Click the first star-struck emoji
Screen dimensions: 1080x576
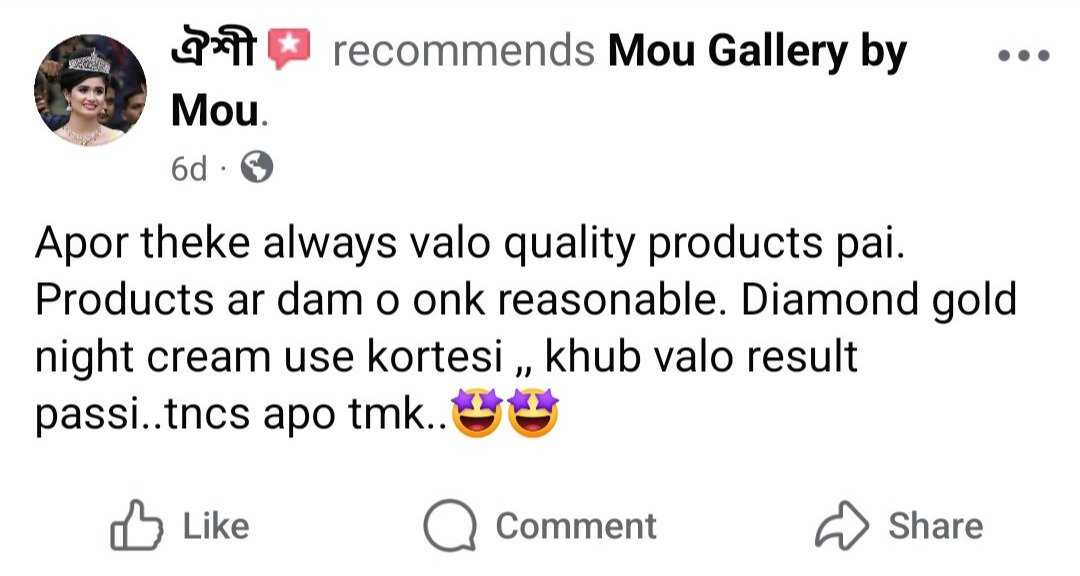click(x=476, y=413)
